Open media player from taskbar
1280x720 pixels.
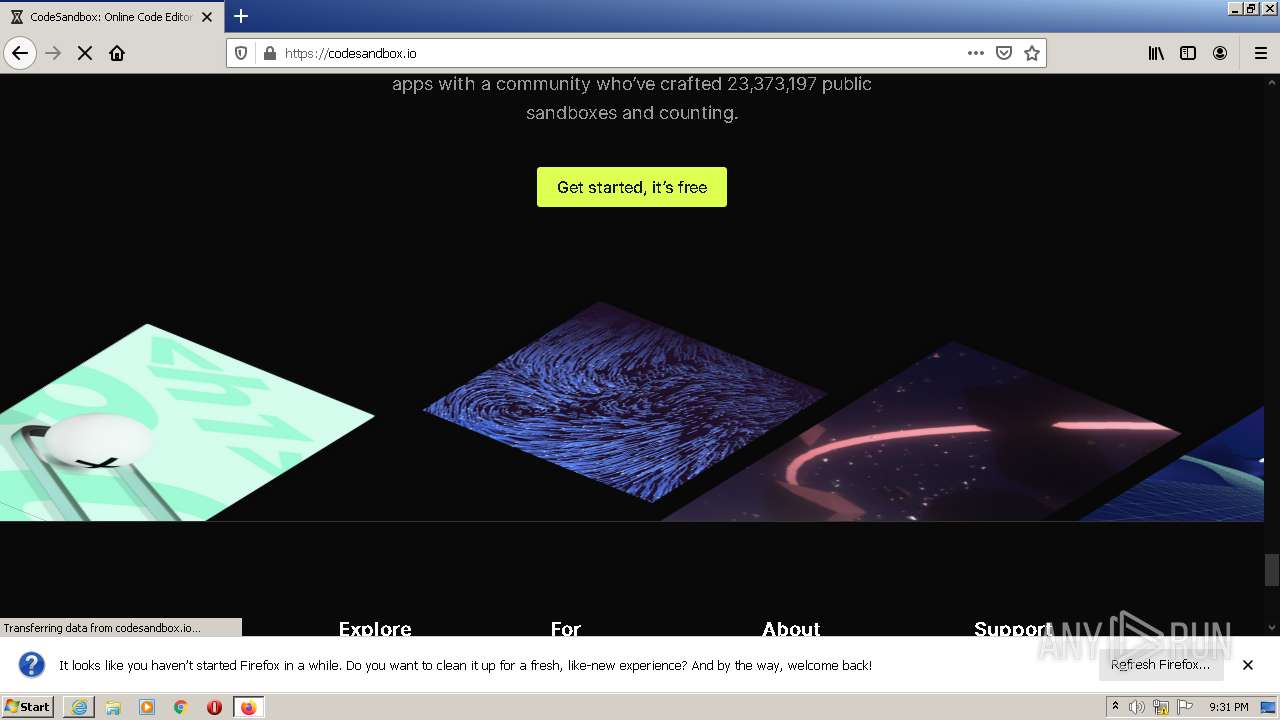point(147,707)
